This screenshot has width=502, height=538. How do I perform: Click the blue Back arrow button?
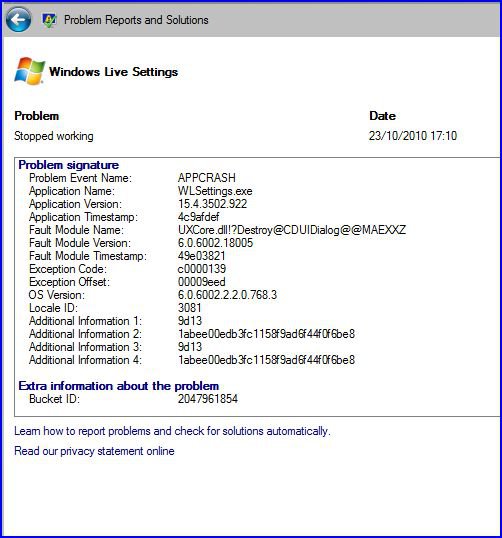[19, 20]
